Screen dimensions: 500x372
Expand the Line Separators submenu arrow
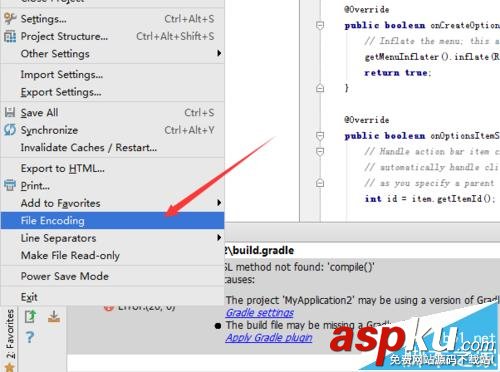(x=219, y=237)
